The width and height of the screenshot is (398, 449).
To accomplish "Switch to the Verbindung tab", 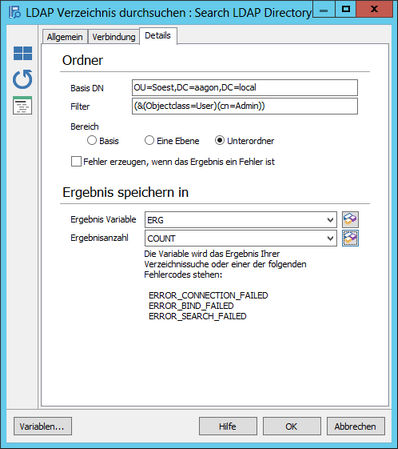I will 114,37.
